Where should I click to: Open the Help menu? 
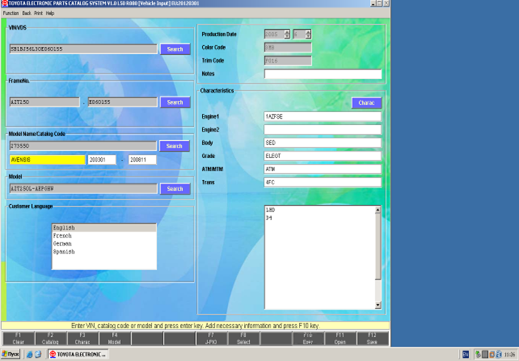click(x=50, y=13)
